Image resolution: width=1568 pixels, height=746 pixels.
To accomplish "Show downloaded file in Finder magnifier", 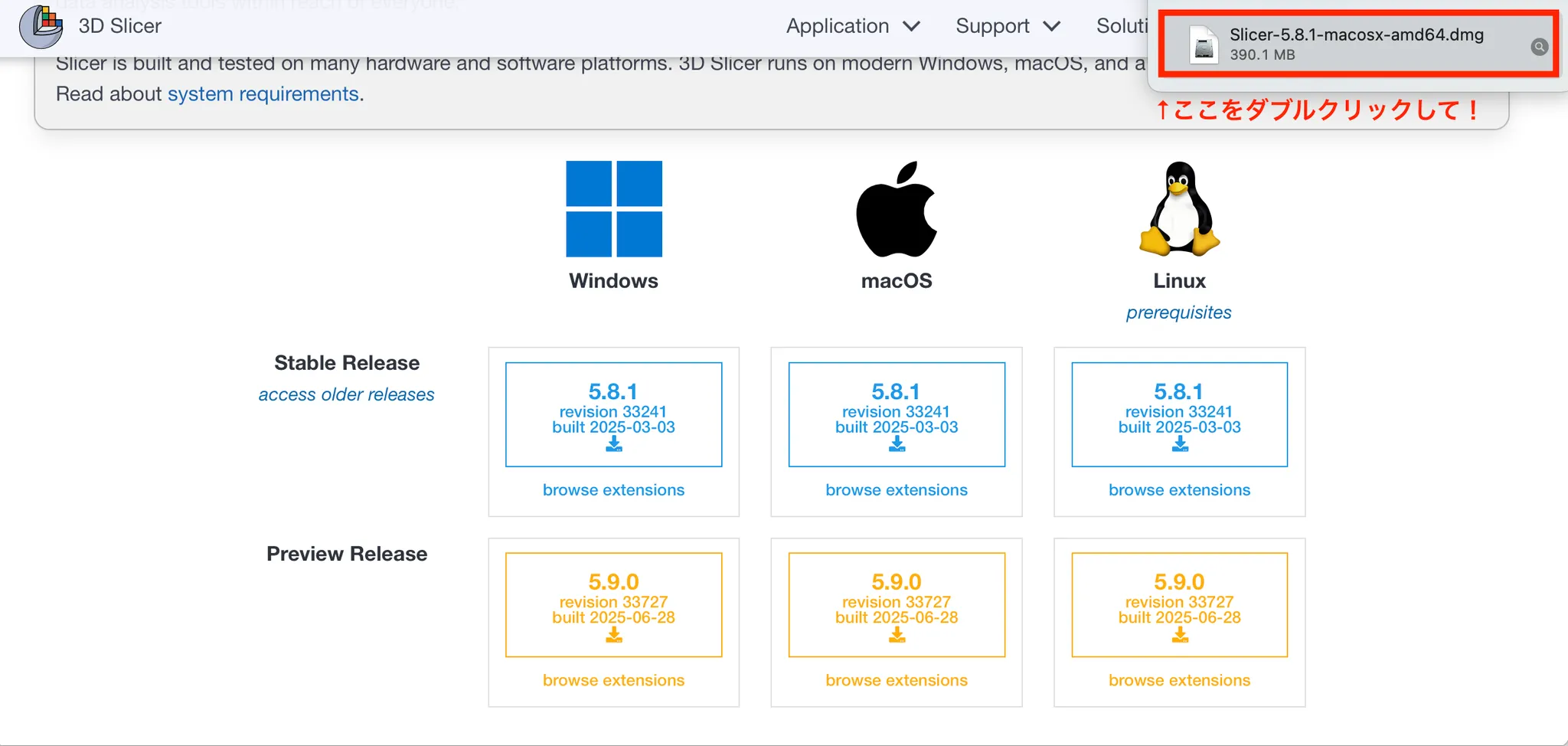I will point(1539,47).
